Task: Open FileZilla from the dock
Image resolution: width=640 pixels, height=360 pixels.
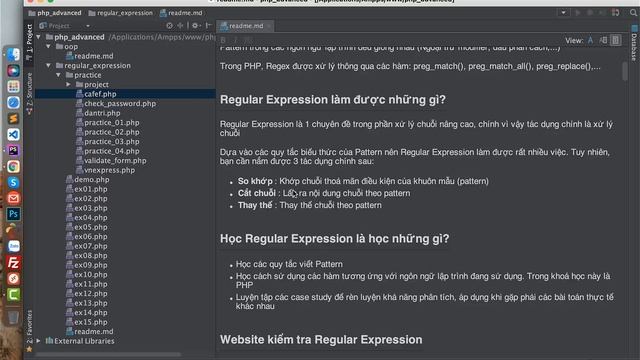Action: point(13,262)
